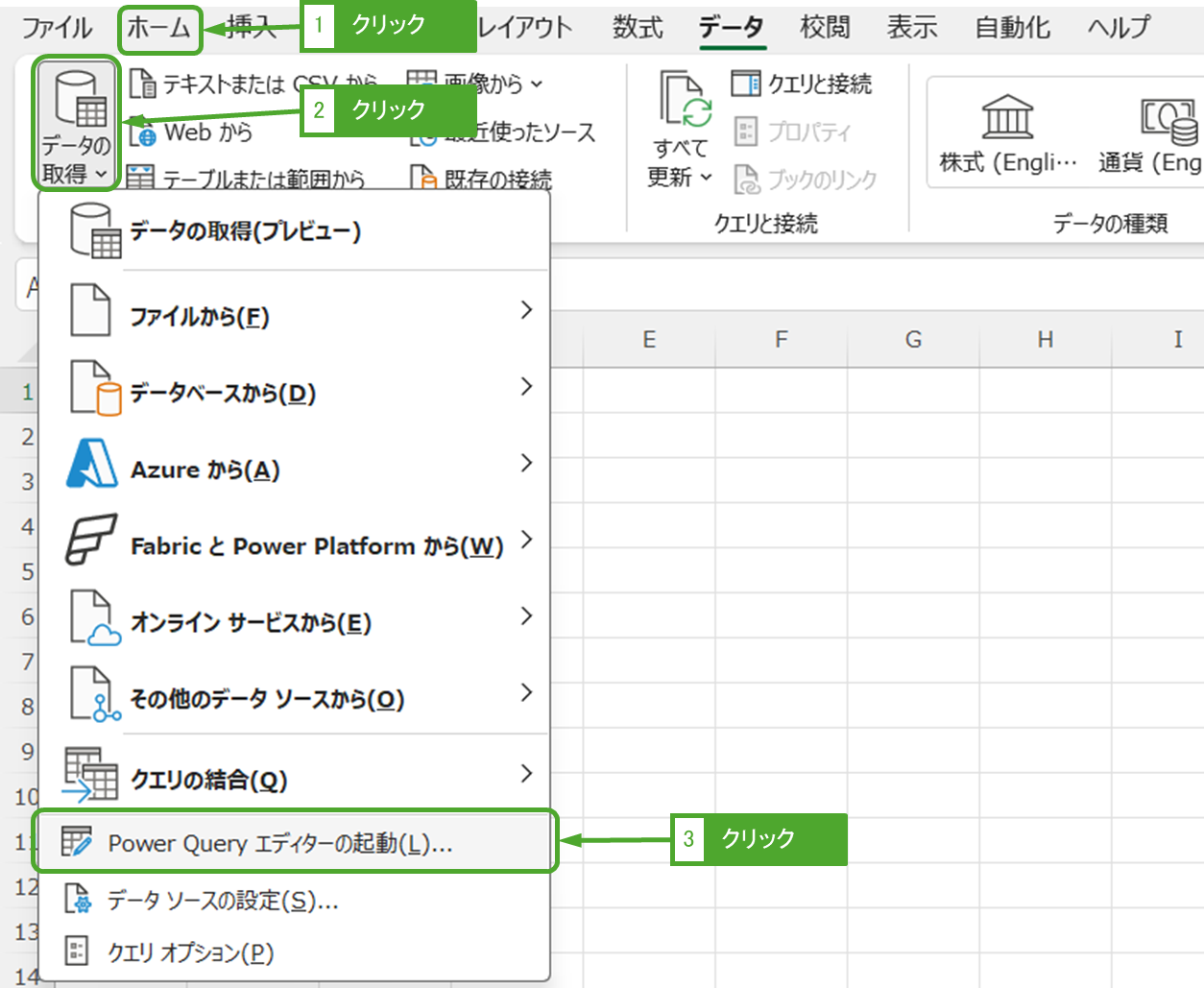Image resolution: width=1204 pixels, height=988 pixels.
Task: Click the Azure から logo icon
Action: tap(92, 464)
